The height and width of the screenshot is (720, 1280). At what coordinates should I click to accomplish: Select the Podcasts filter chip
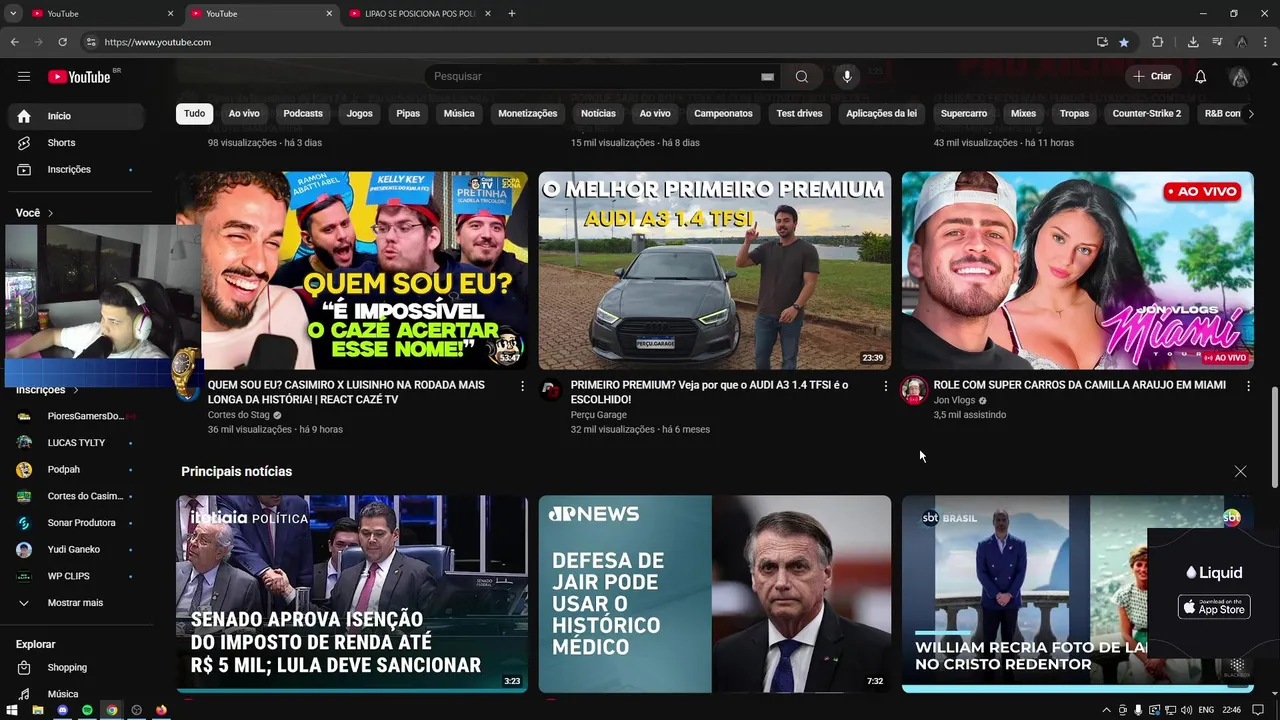point(303,114)
